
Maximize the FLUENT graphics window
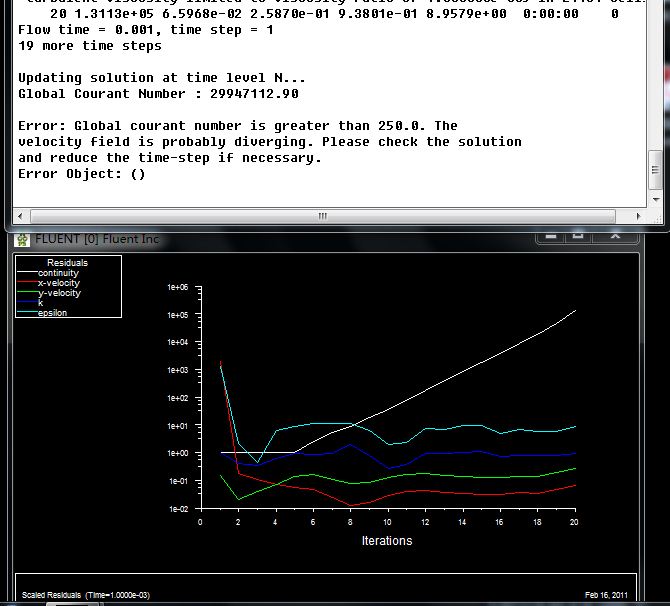coord(578,236)
